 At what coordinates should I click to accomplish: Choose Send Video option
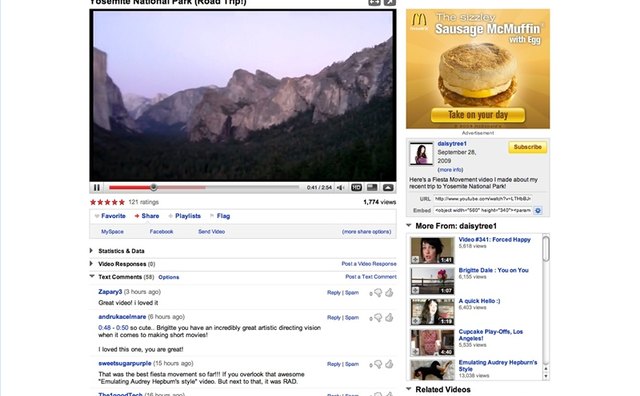pyautogui.click(x=211, y=231)
